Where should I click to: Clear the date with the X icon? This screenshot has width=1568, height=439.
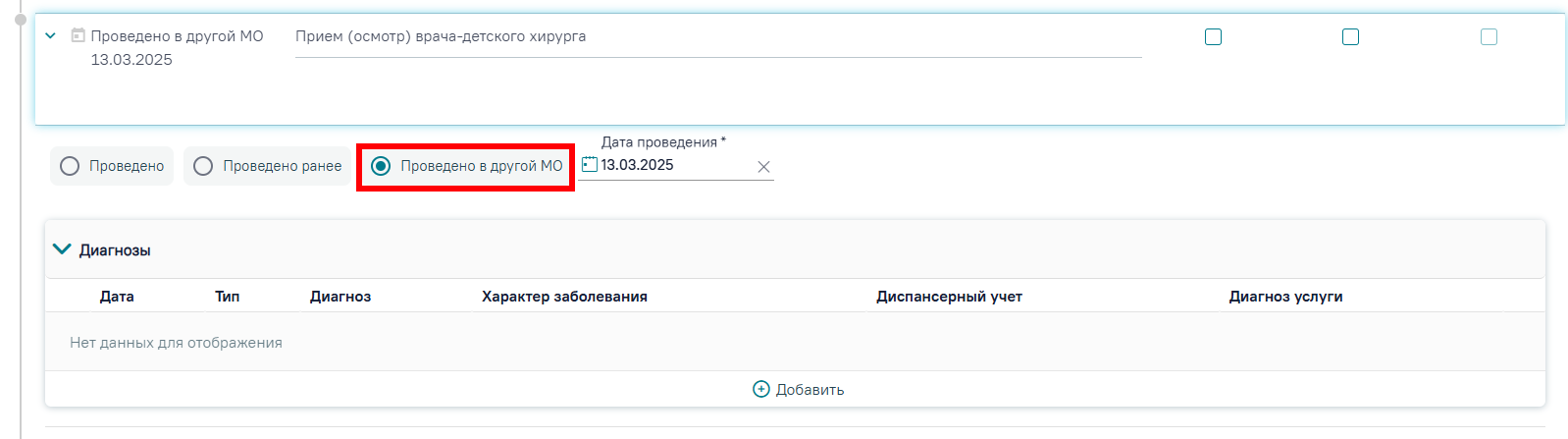coord(763,167)
